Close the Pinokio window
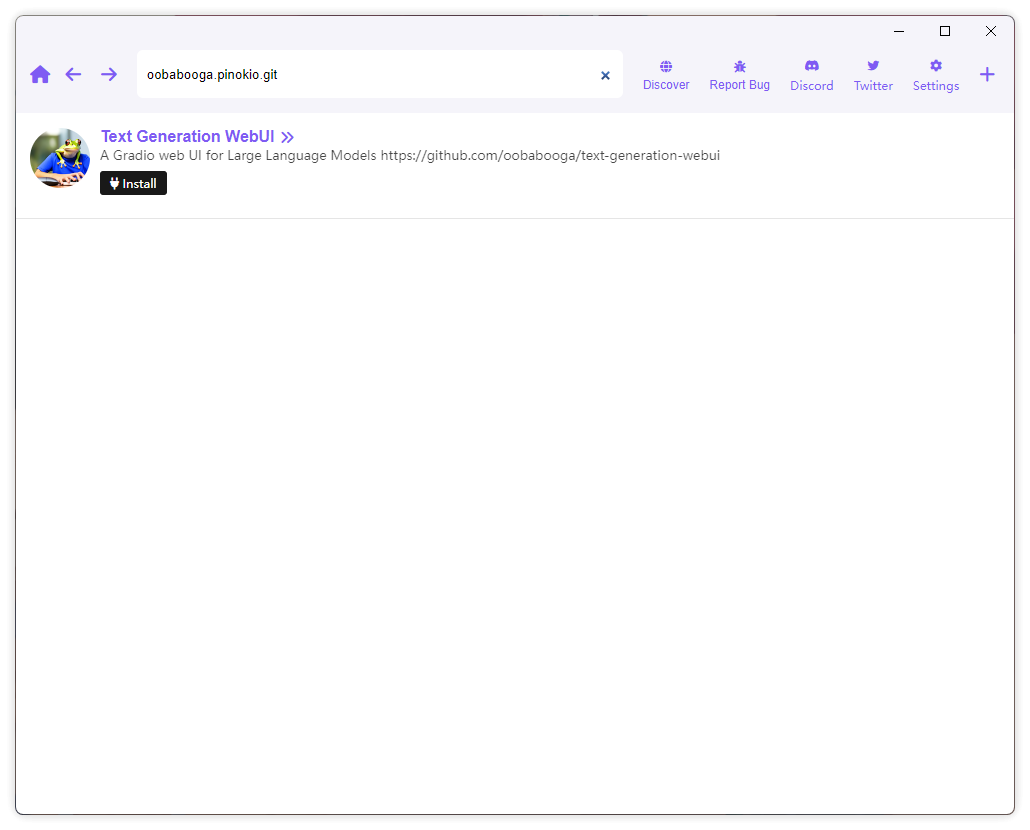 991,31
